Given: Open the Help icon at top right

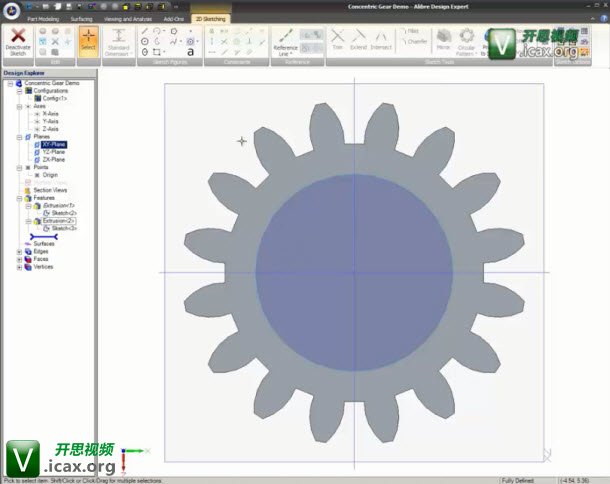Looking at the screenshot, I should point(604,18).
